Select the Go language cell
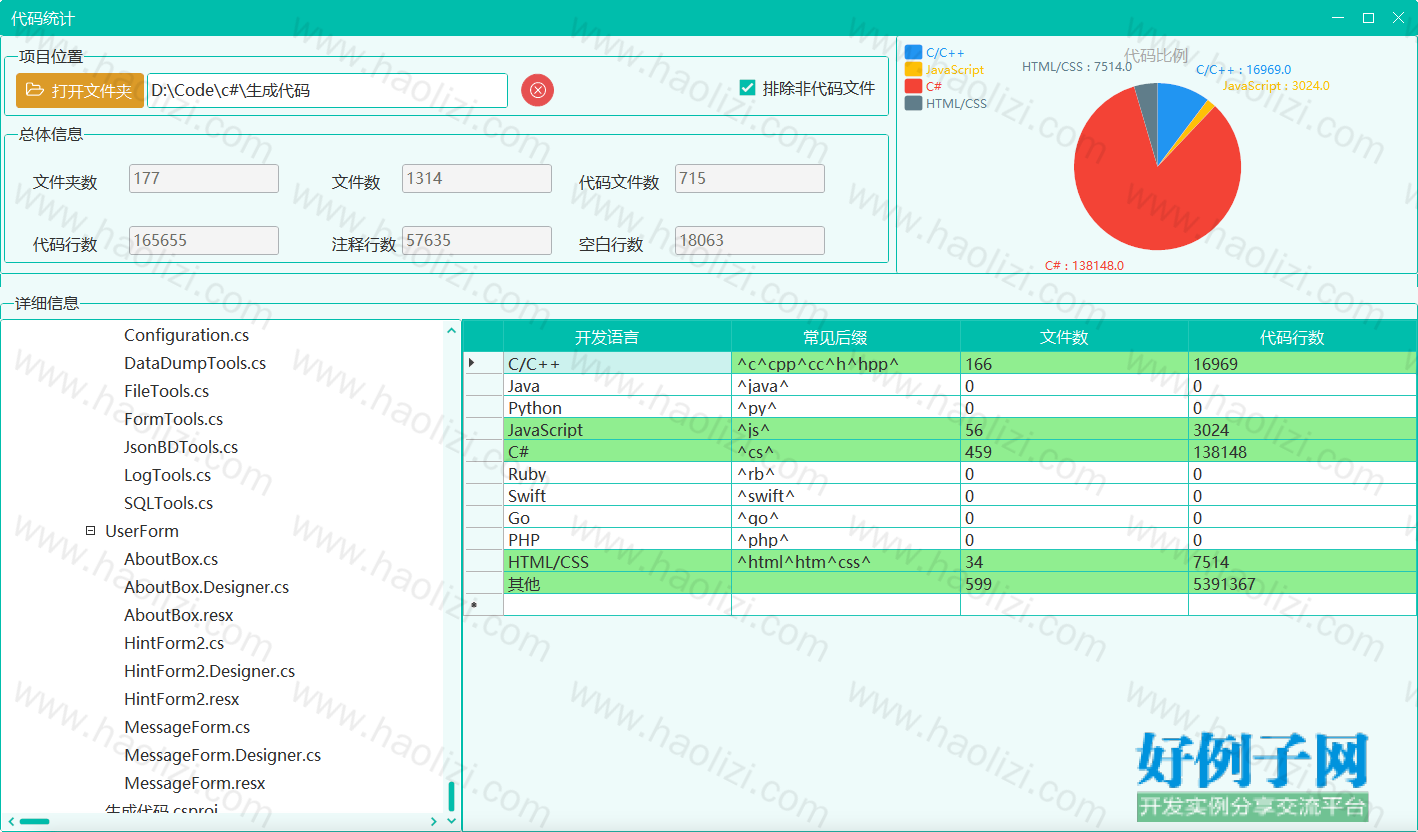This screenshot has height=832, width=1418. coord(617,517)
